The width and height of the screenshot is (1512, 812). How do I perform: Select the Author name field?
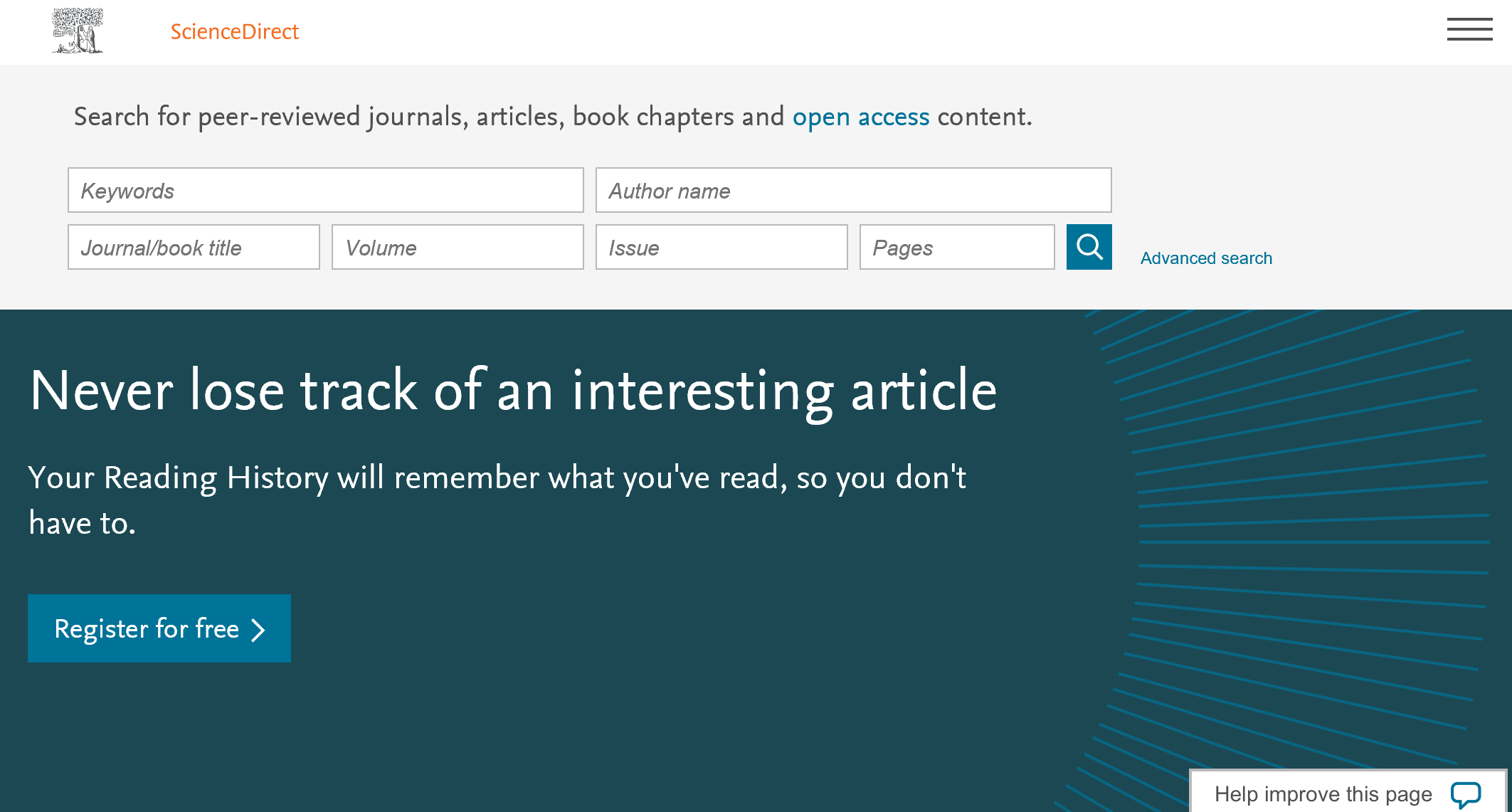[x=854, y=190]
